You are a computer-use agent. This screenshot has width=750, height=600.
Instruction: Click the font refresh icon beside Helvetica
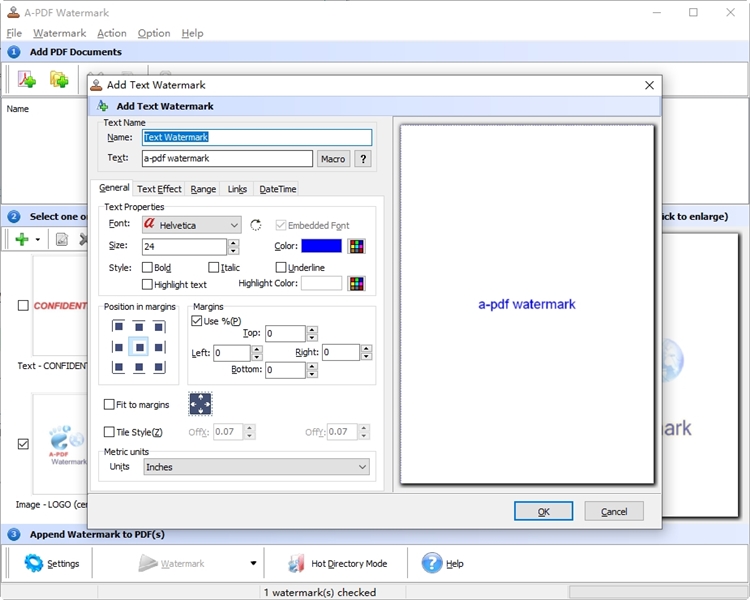click(256, 226)
